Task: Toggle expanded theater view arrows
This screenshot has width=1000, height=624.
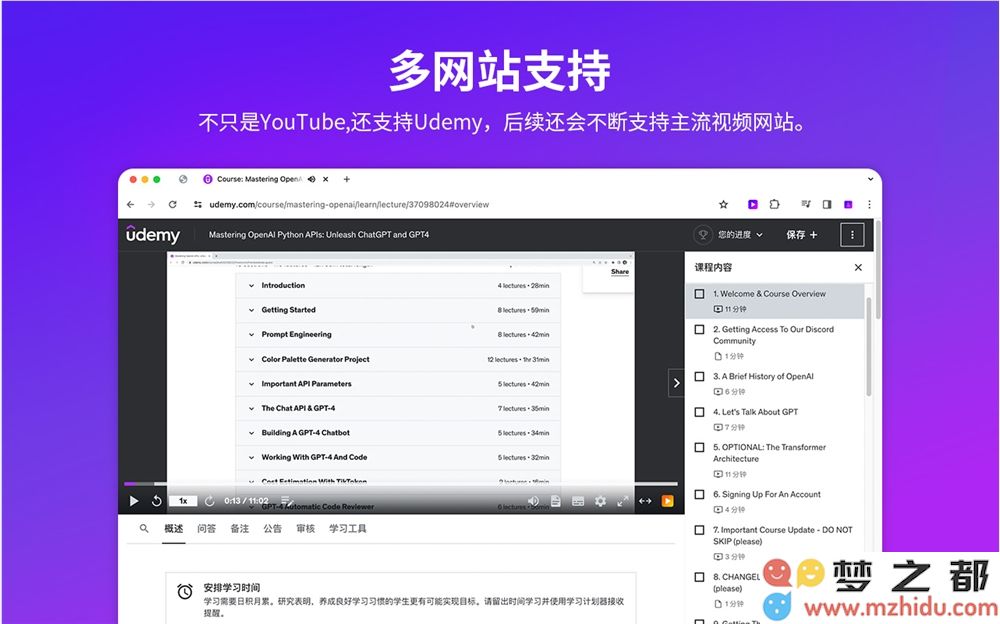Action: click(x=645, y=501)
